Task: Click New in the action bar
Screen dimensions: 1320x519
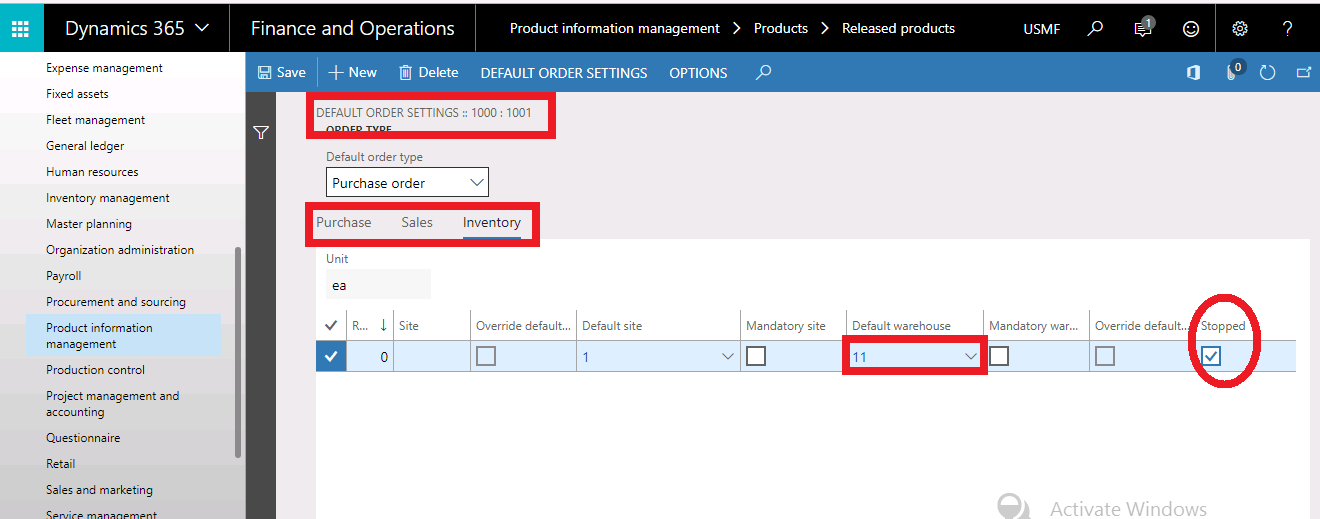Action: click(x=353, y=72)
